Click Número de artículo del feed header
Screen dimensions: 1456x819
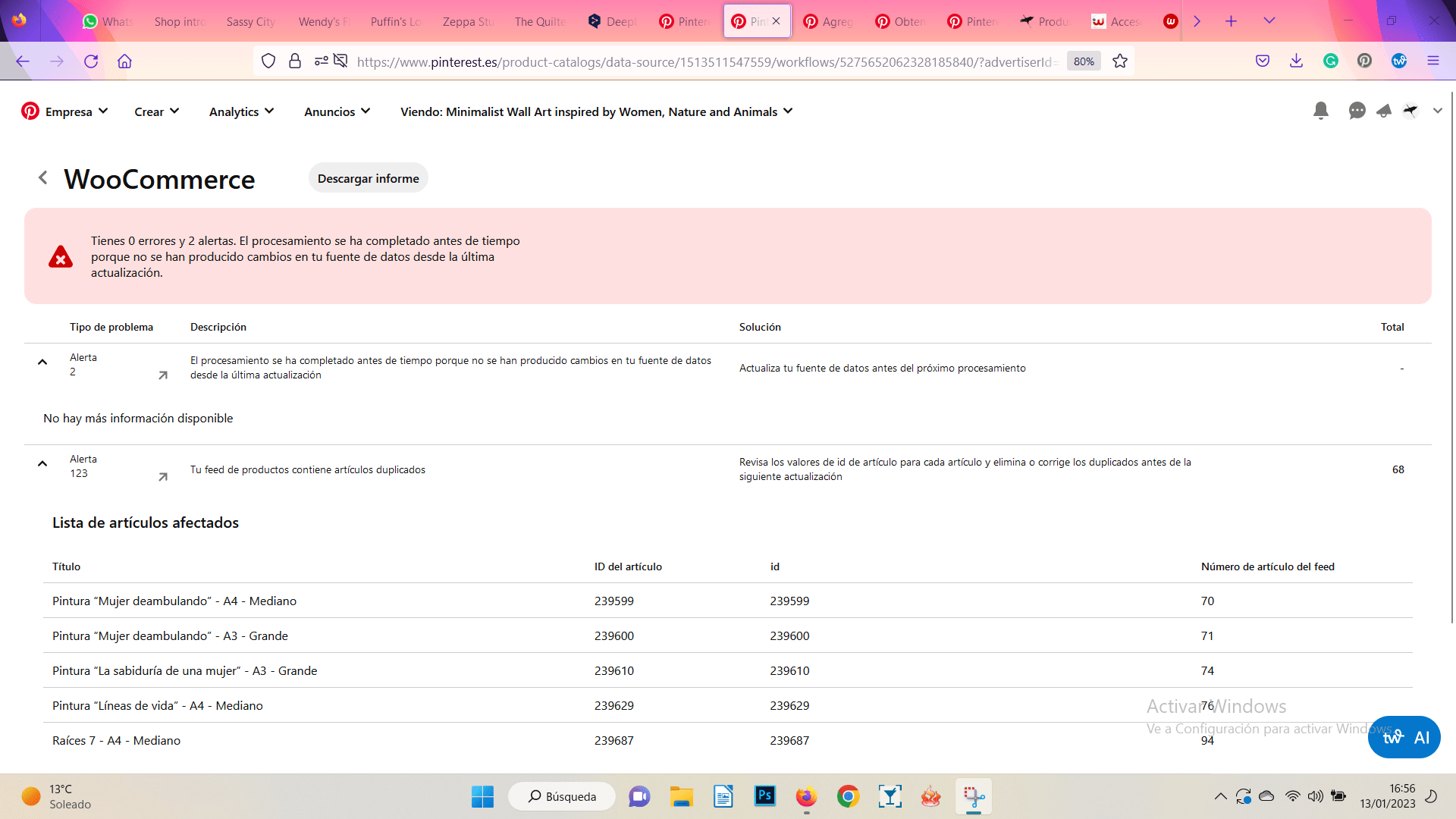1268,566
